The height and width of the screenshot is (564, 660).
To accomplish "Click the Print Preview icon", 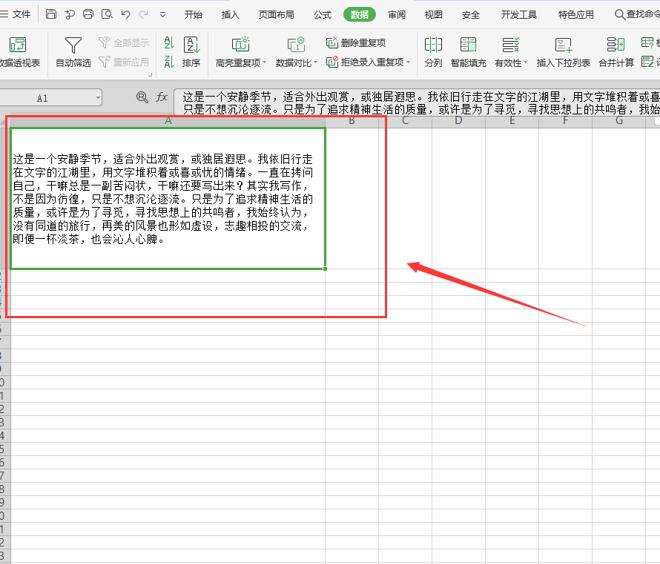I will 106,14.
